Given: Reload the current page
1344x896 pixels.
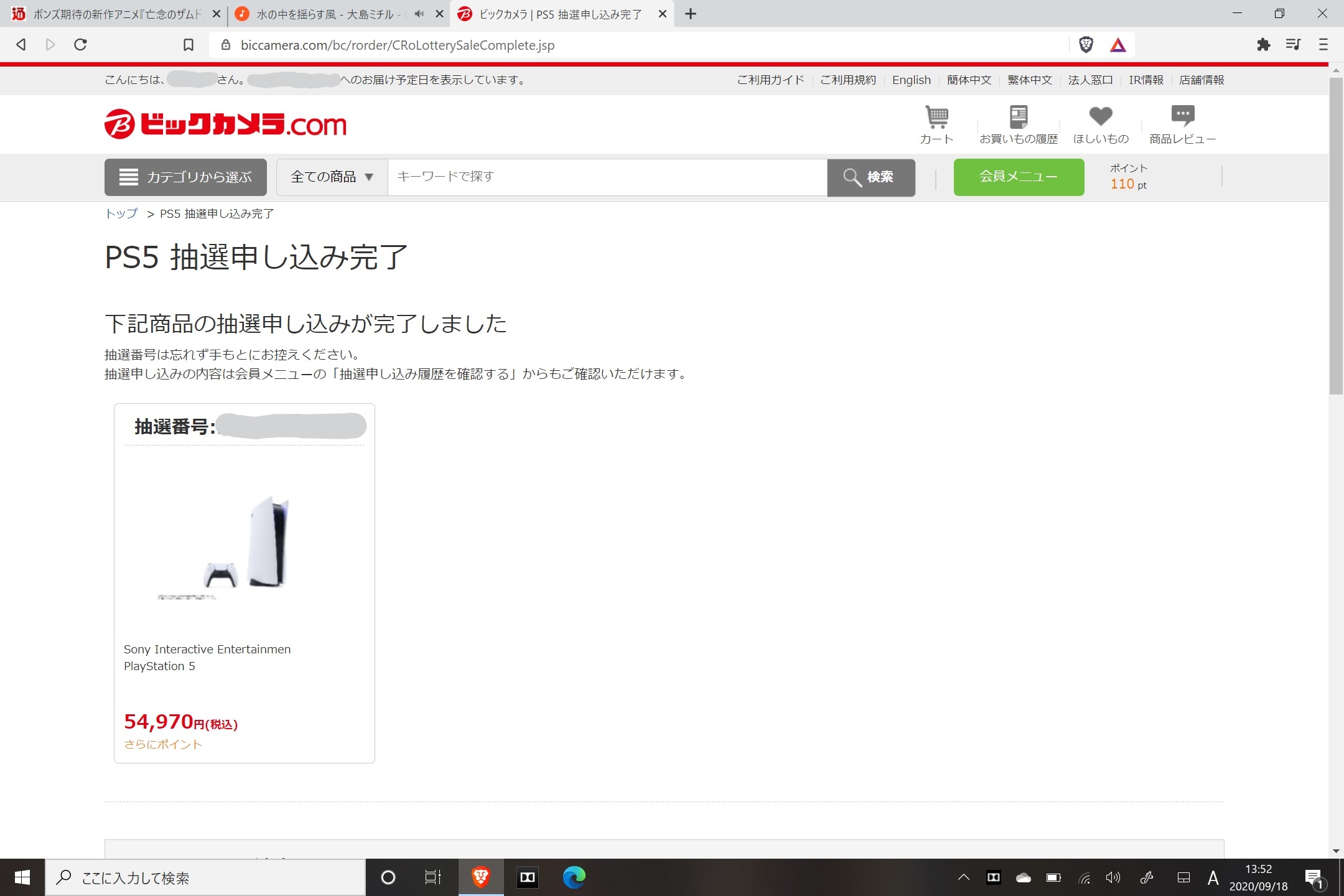Looking at the screenshot, I should pos(80,45).
